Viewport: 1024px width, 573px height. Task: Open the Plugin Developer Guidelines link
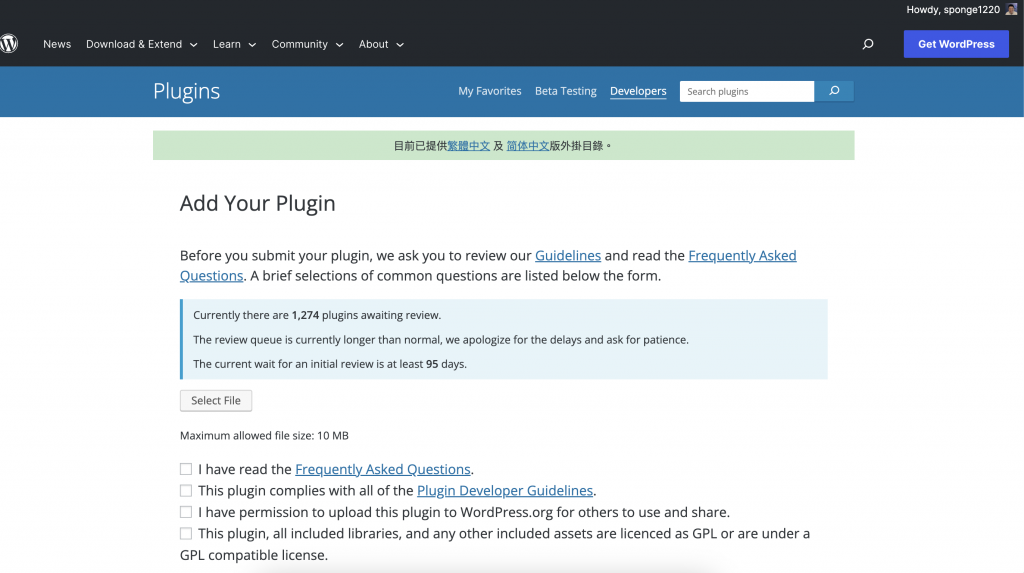coord(505,491)
